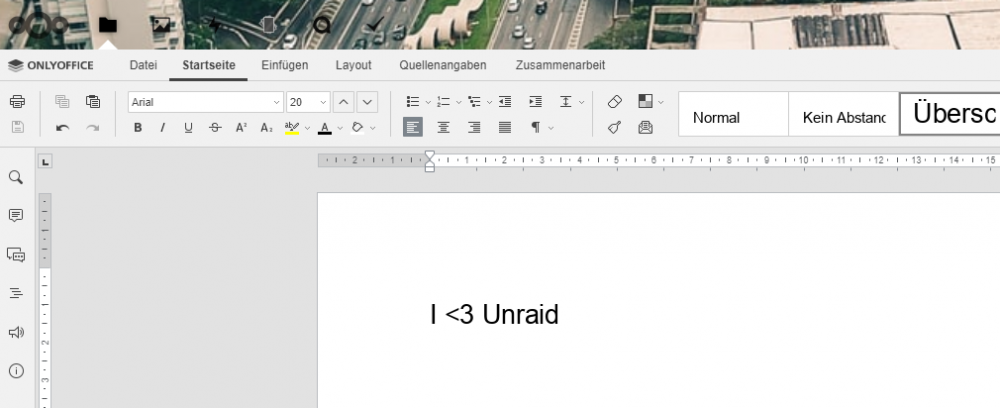Screen dimensions: 1000x408
Task: Switch to the Layout tab
Action: click(353, 65)
